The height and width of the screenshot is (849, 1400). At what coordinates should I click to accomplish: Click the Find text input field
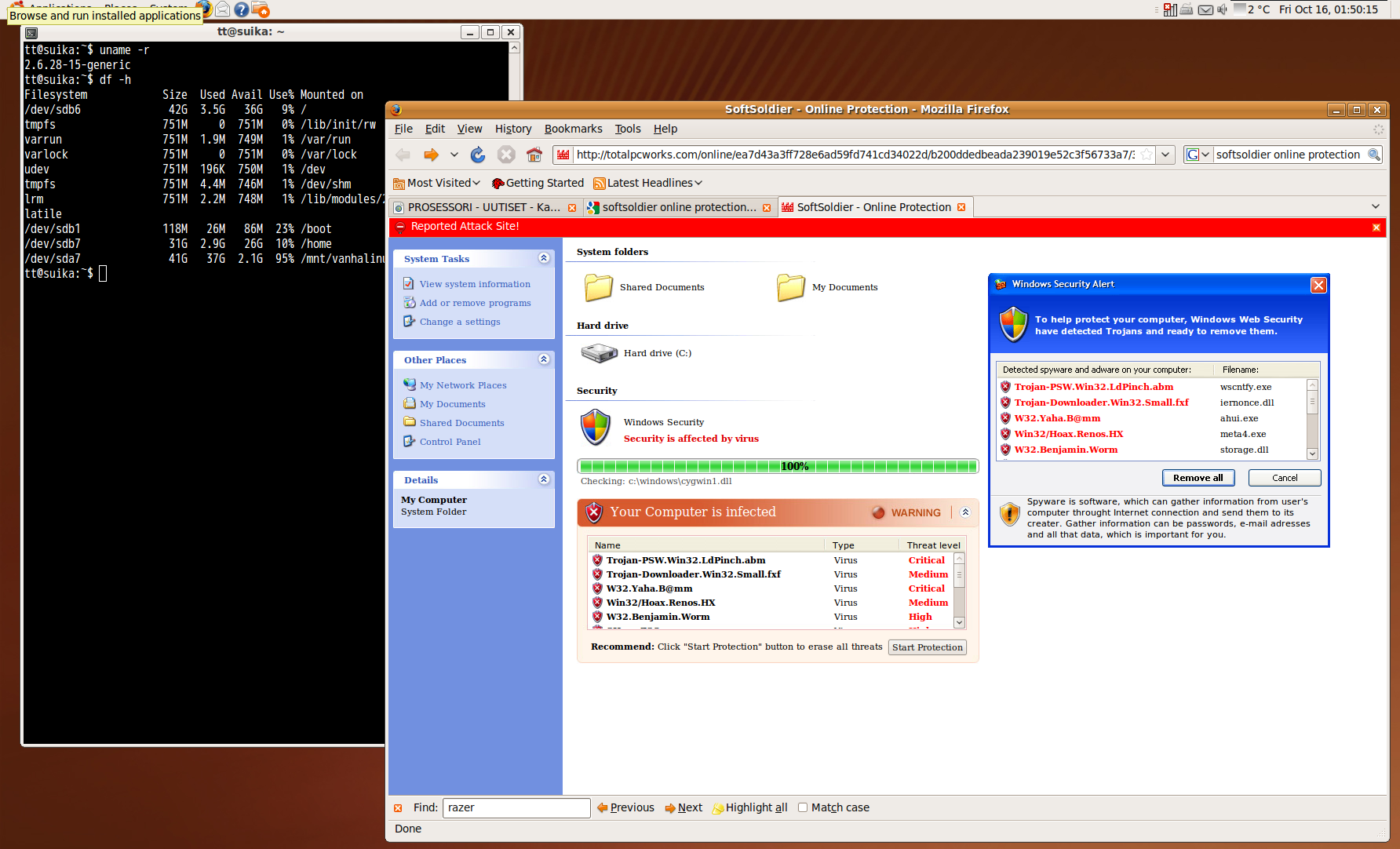516,807
